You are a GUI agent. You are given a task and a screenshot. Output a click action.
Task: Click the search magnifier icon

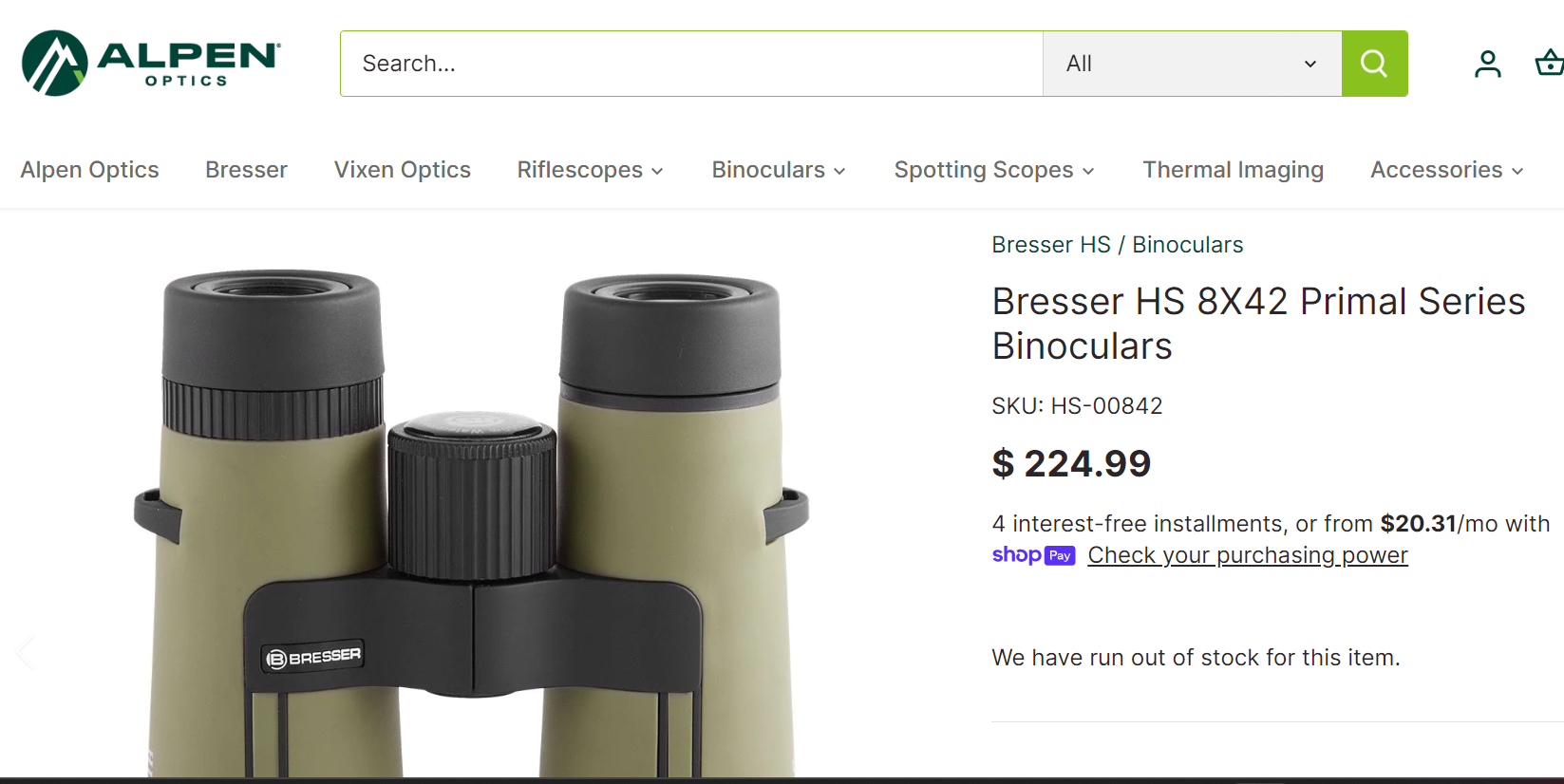click(x=1373, y=63)
